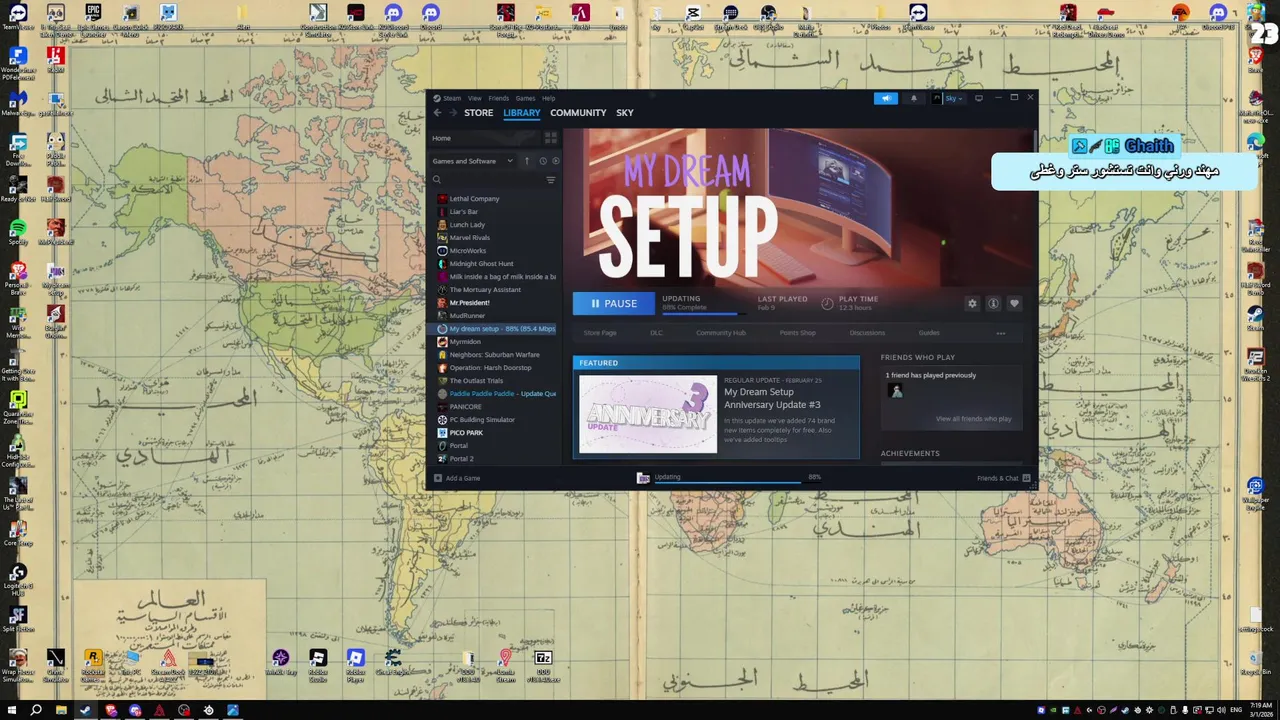
Task: Open the Store Page link
Action: 600,333
